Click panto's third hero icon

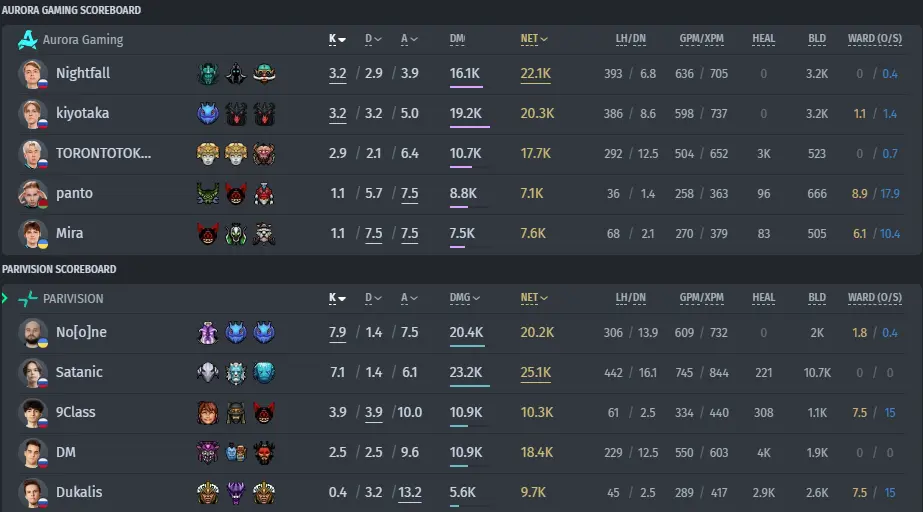(264, 194)
